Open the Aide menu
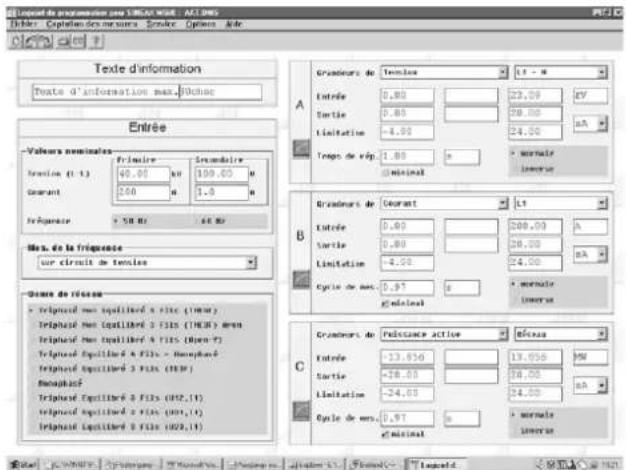 [234, 24]
